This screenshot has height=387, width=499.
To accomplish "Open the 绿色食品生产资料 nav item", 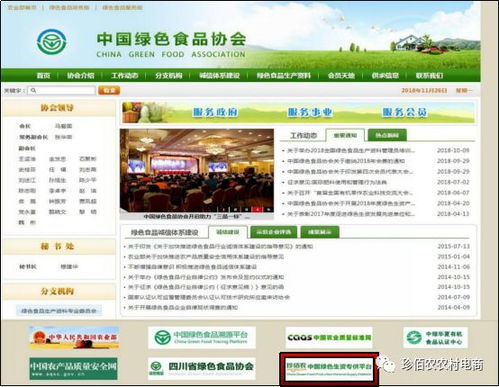I will (284, 76).
